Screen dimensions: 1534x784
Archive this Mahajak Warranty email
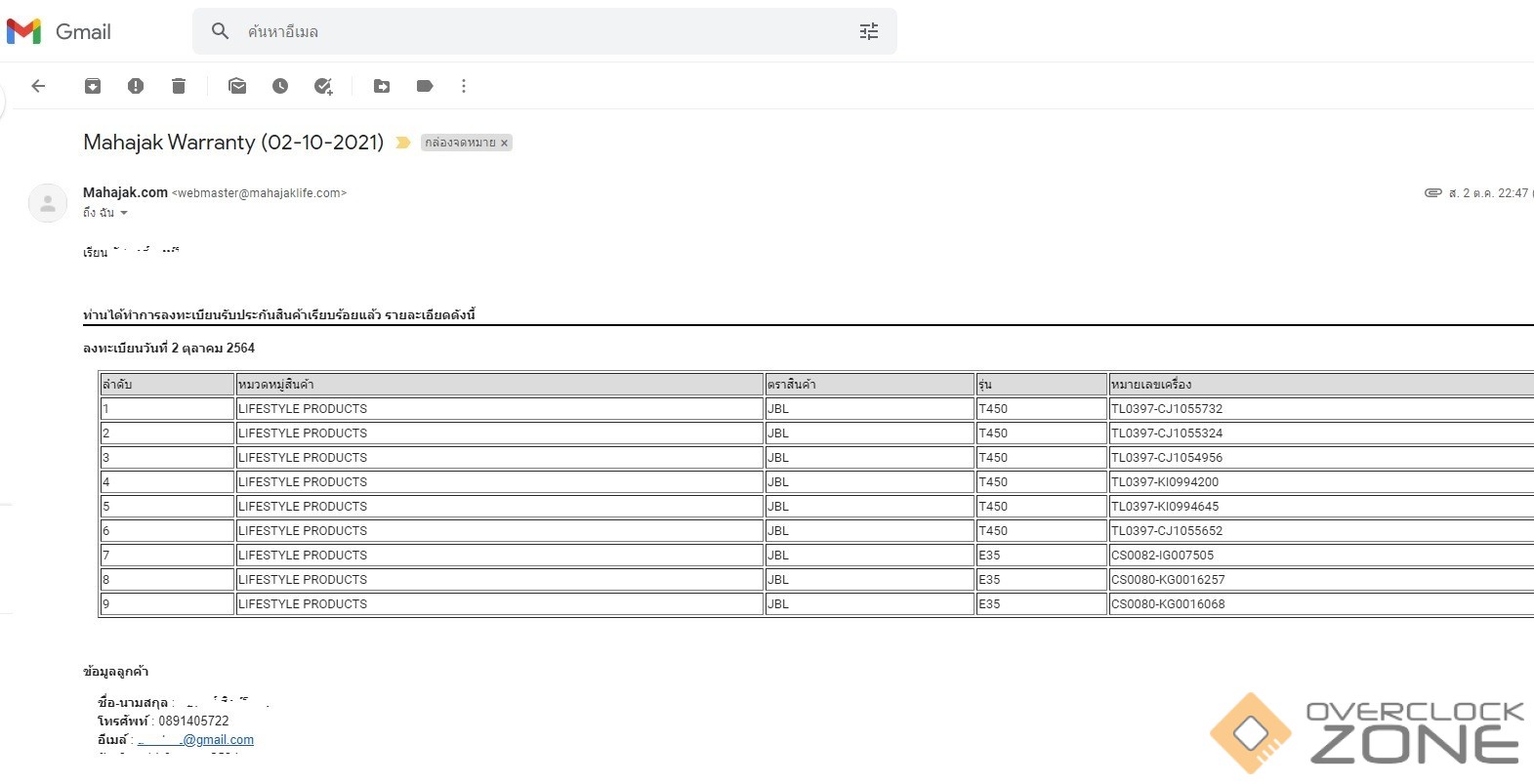click(93, 86)
